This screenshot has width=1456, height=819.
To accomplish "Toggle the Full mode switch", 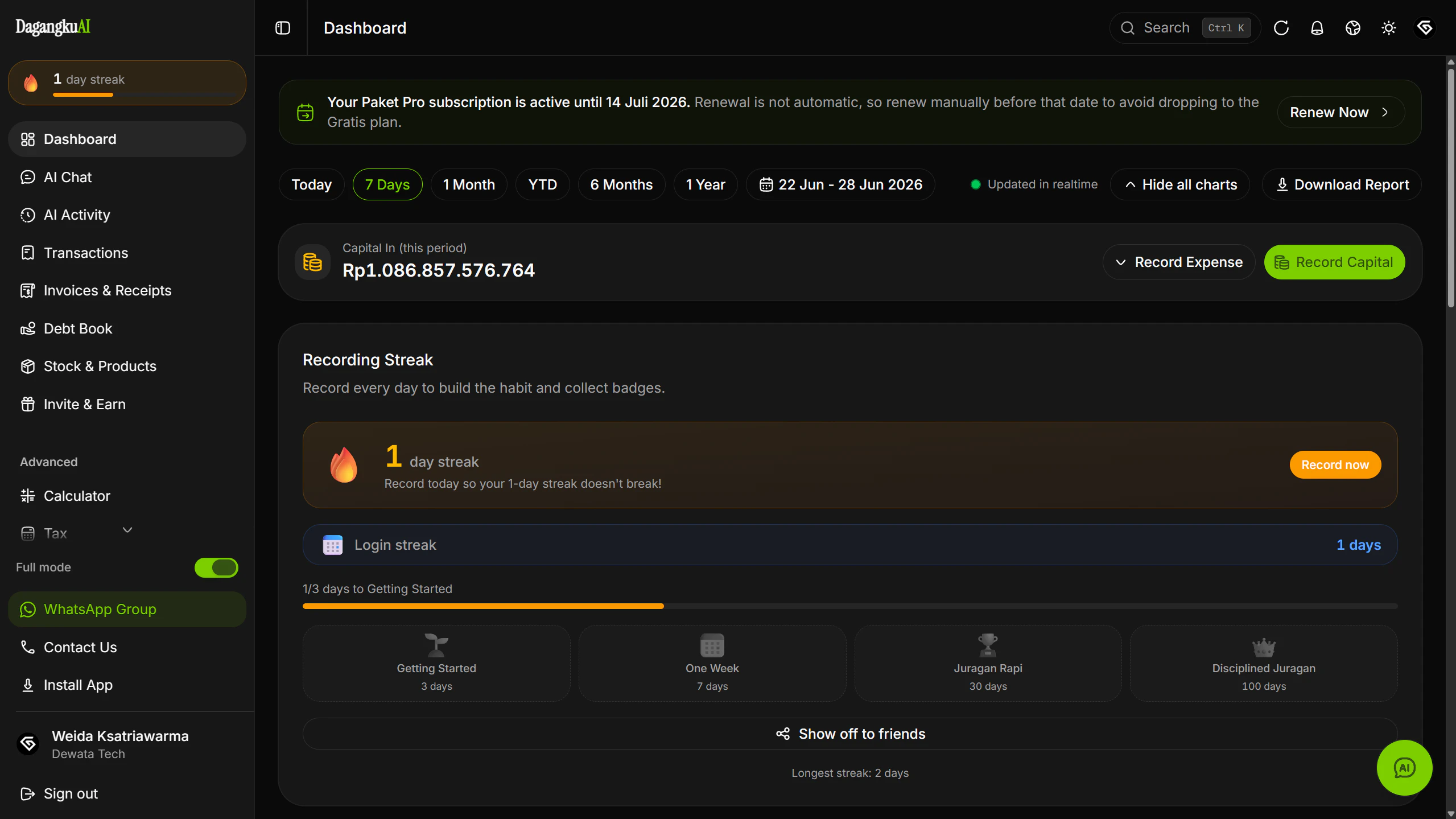I will tap(216, 567).
